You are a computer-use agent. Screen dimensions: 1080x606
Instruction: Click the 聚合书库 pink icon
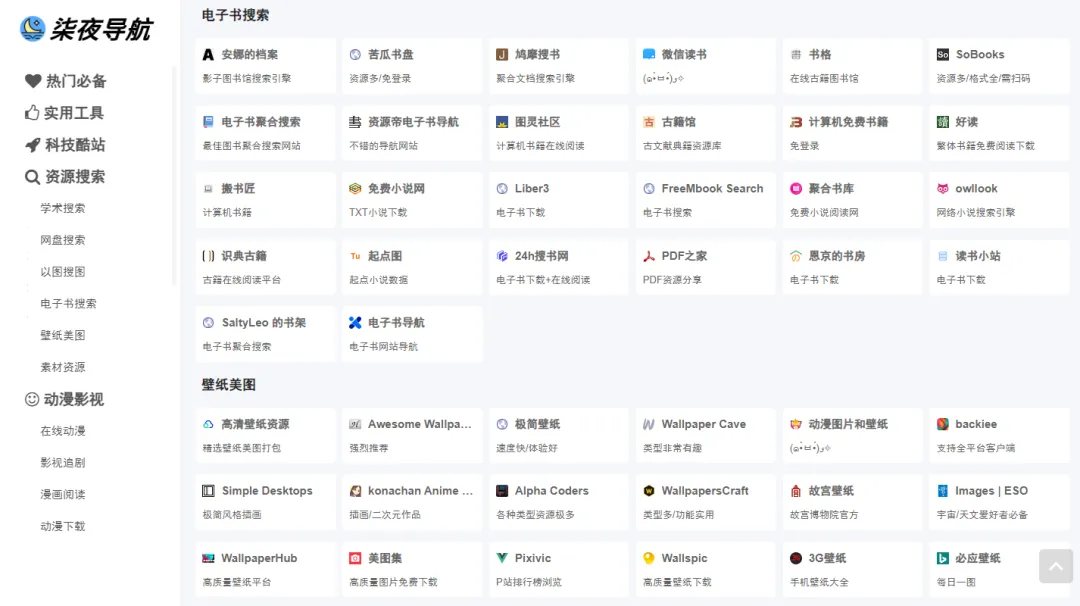click(796, 189)
